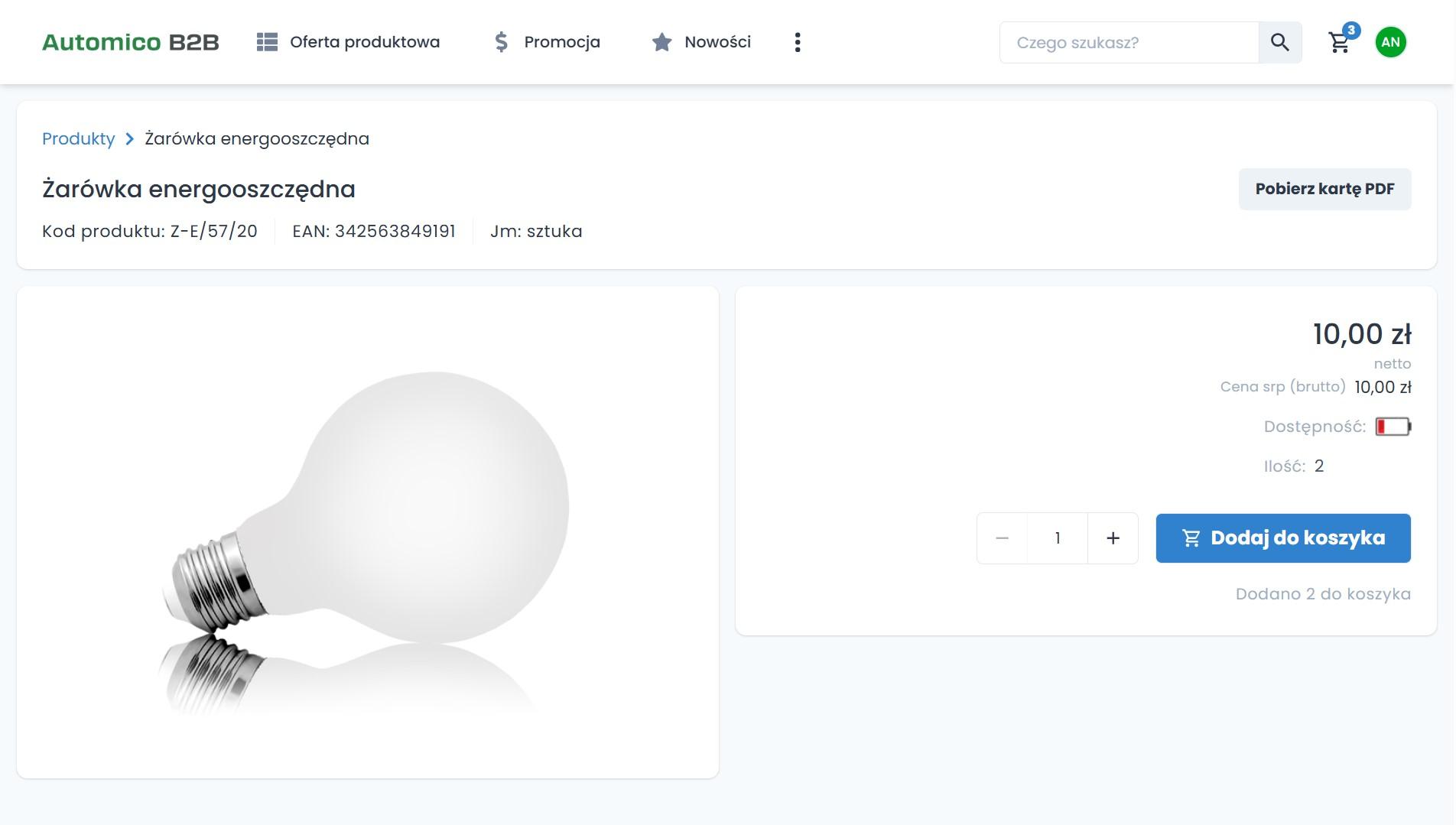Click the quantity number field
Screen dimensions: 1456x825
pos(1058,538)
